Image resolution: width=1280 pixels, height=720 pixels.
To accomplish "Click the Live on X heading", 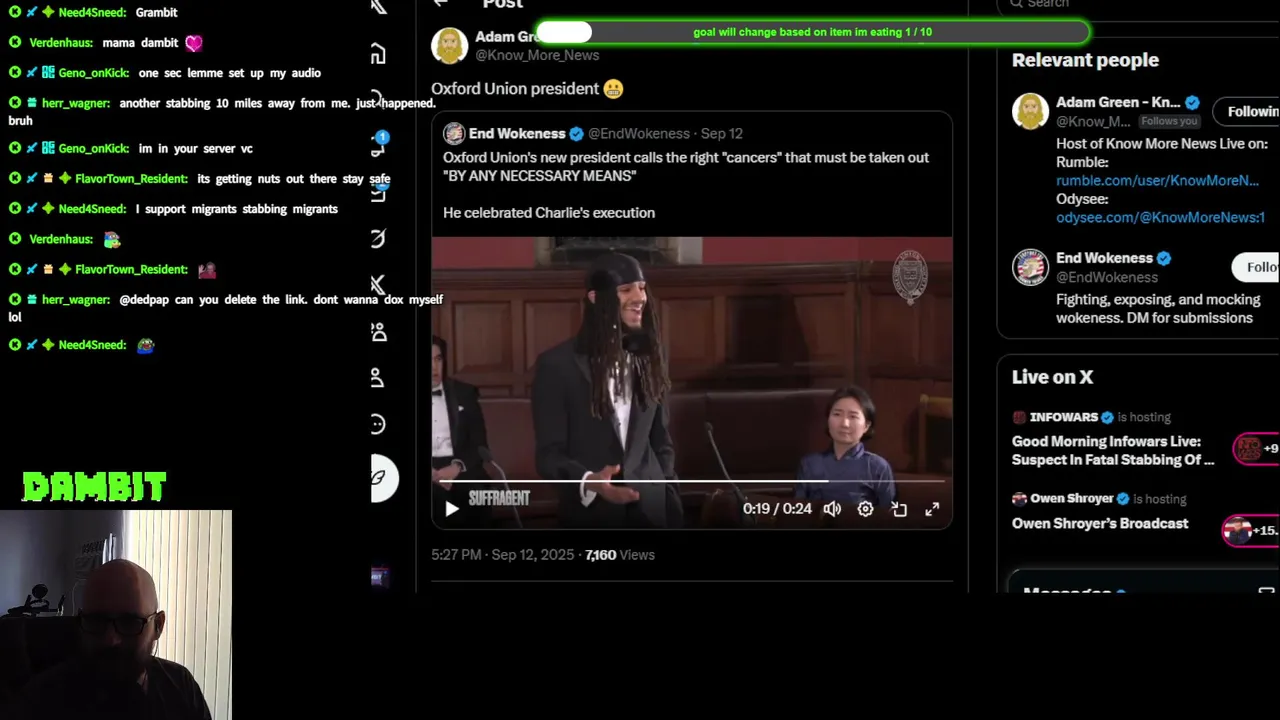I will tap(1052, 377).
